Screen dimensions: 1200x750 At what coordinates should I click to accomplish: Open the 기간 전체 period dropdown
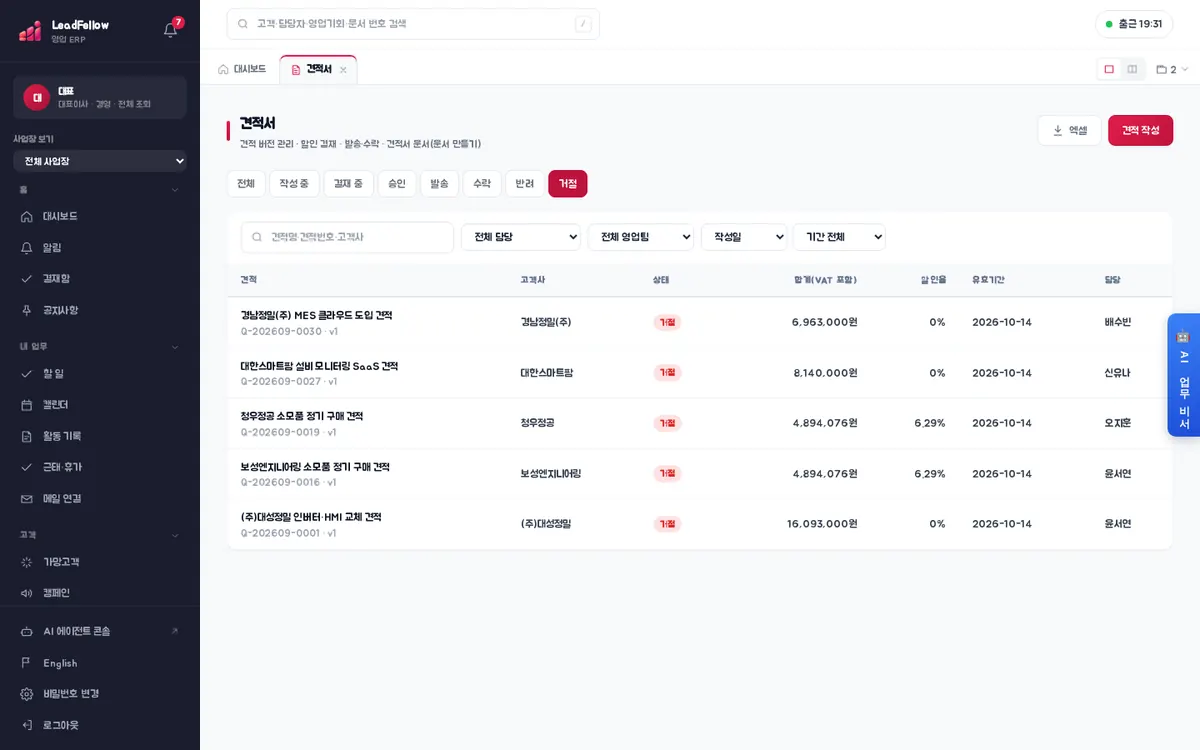839,237
